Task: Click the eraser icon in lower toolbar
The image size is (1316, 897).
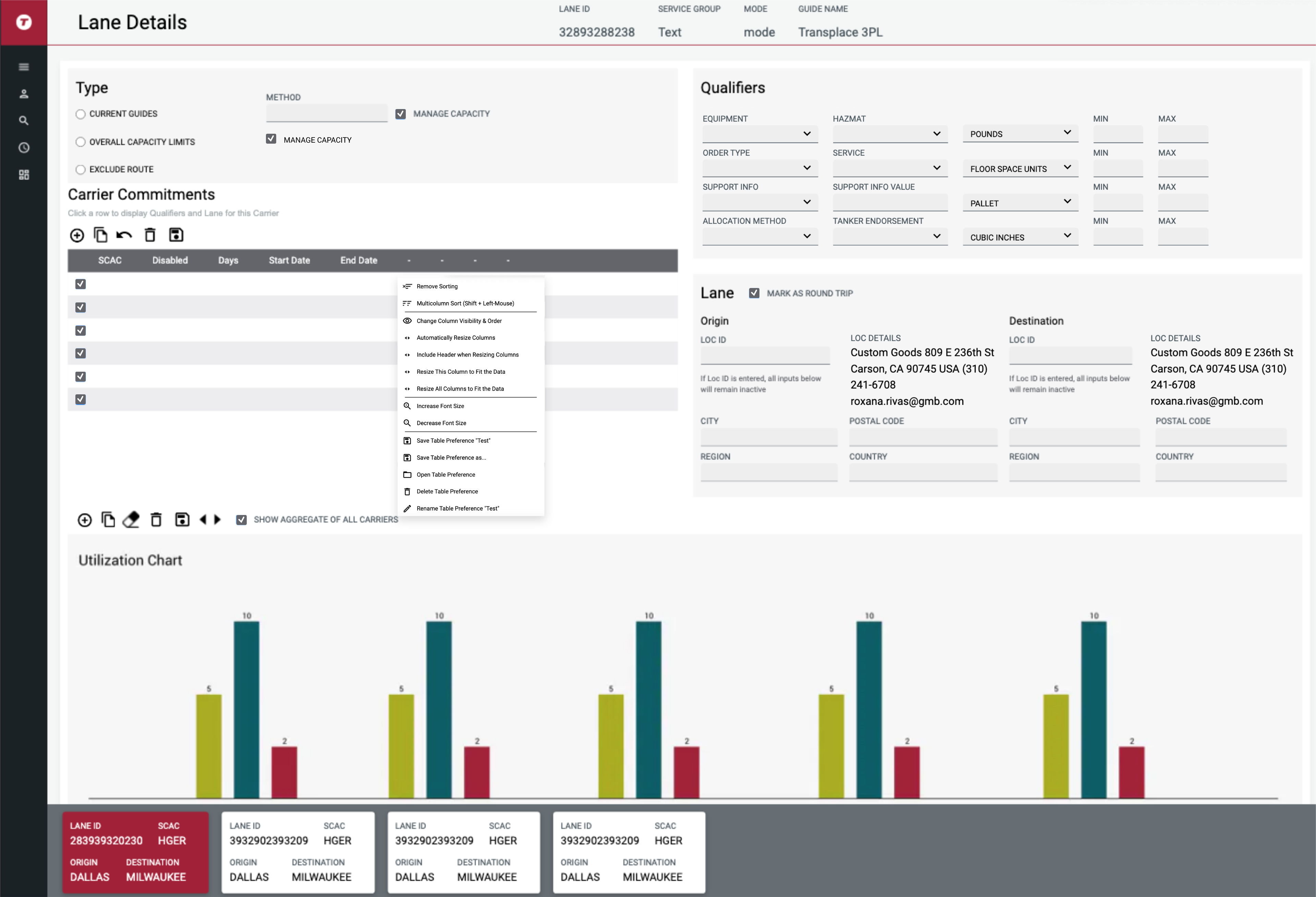Action: pos(131,519)
